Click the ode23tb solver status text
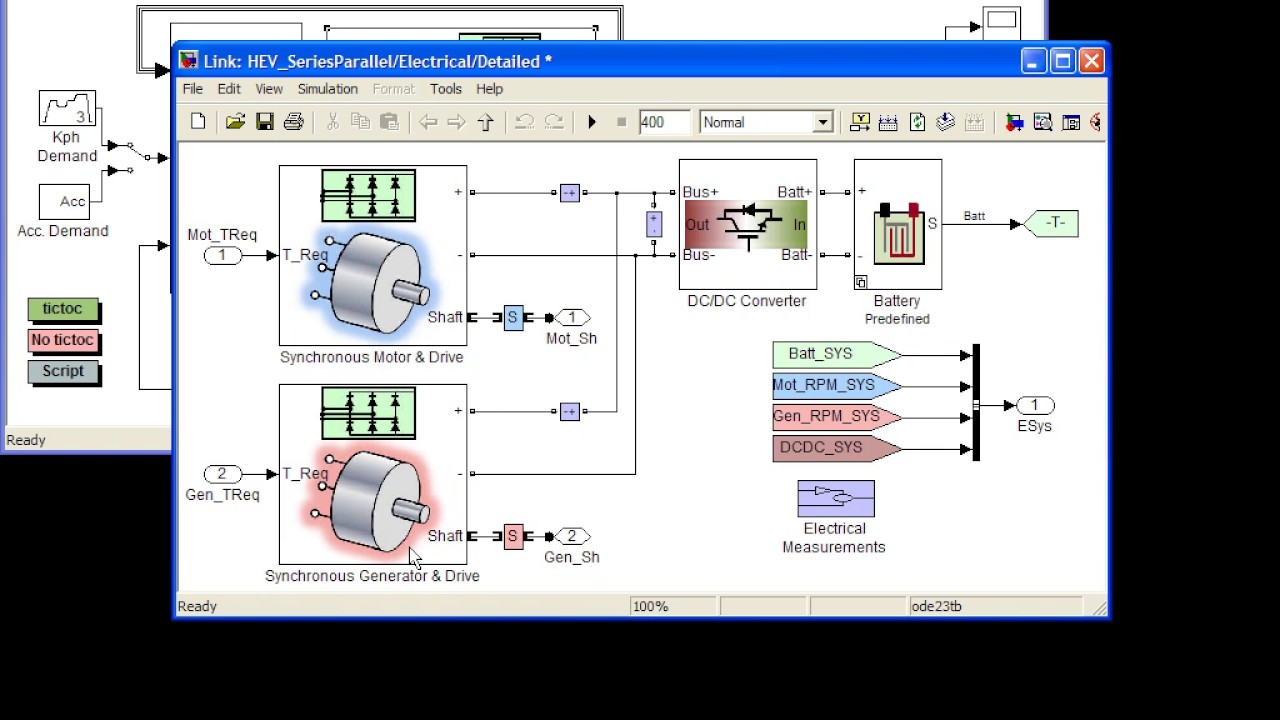 (936, 606)
